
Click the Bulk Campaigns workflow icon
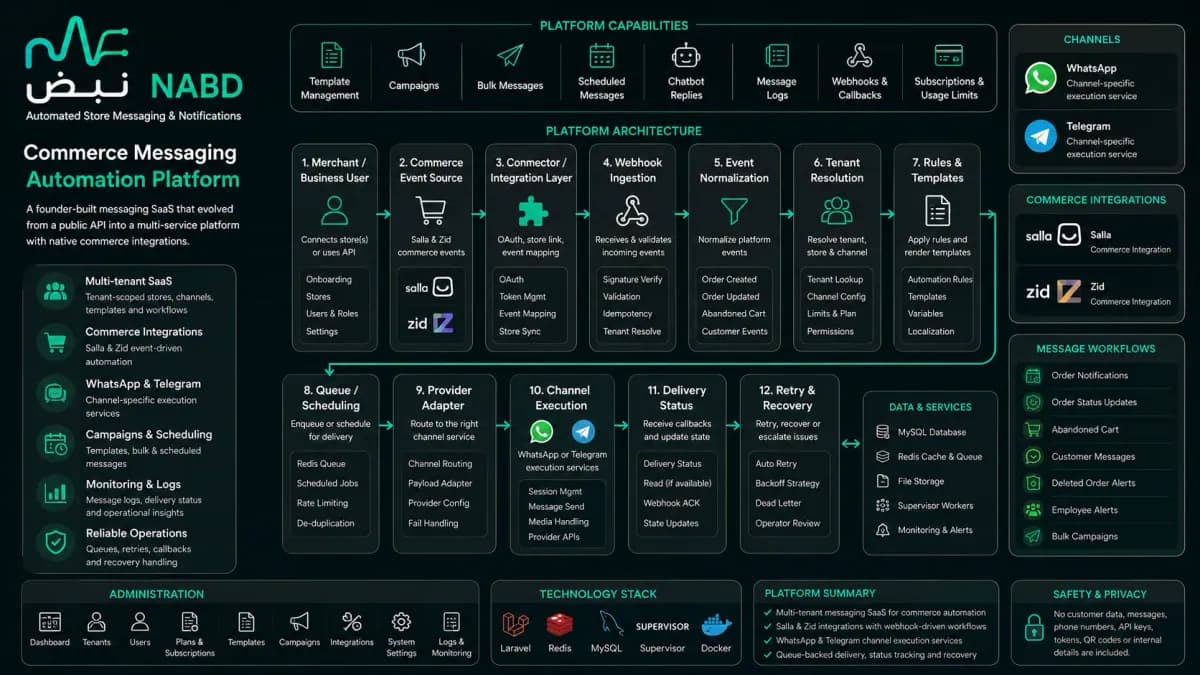(x=1033, y=537)
